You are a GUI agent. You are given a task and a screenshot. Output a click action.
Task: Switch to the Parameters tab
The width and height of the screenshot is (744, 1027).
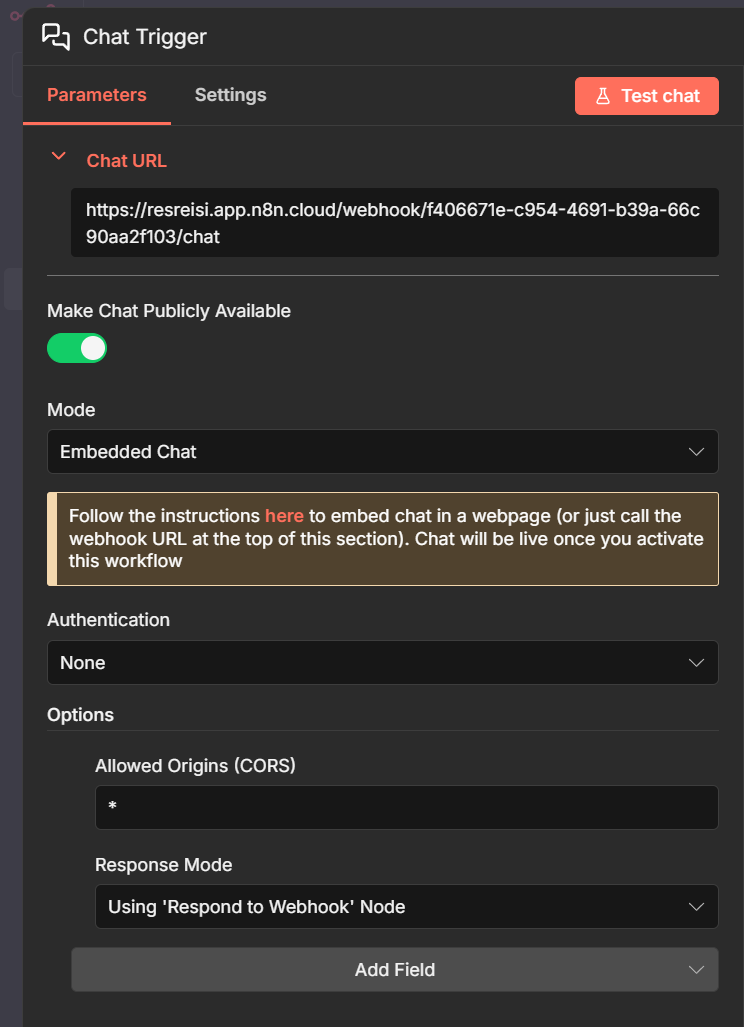click(x=97, y=95)
